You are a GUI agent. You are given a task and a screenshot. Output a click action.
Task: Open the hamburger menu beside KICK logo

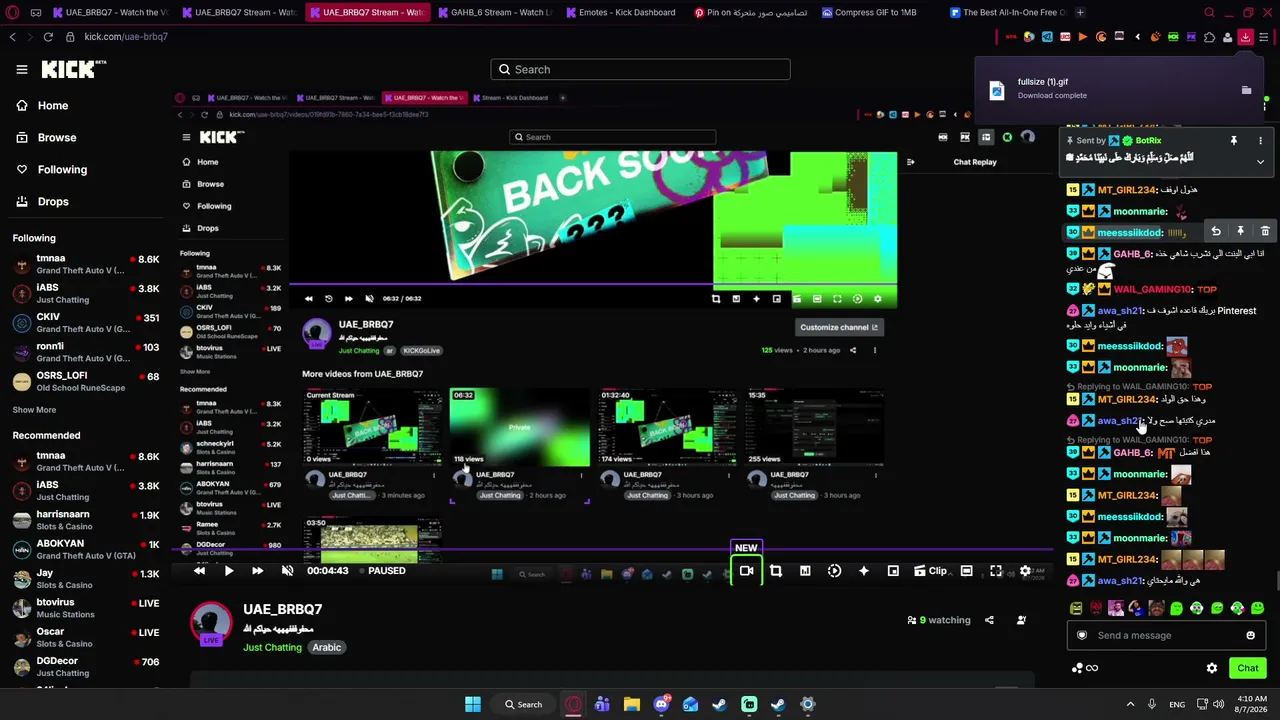click(22, 69)
